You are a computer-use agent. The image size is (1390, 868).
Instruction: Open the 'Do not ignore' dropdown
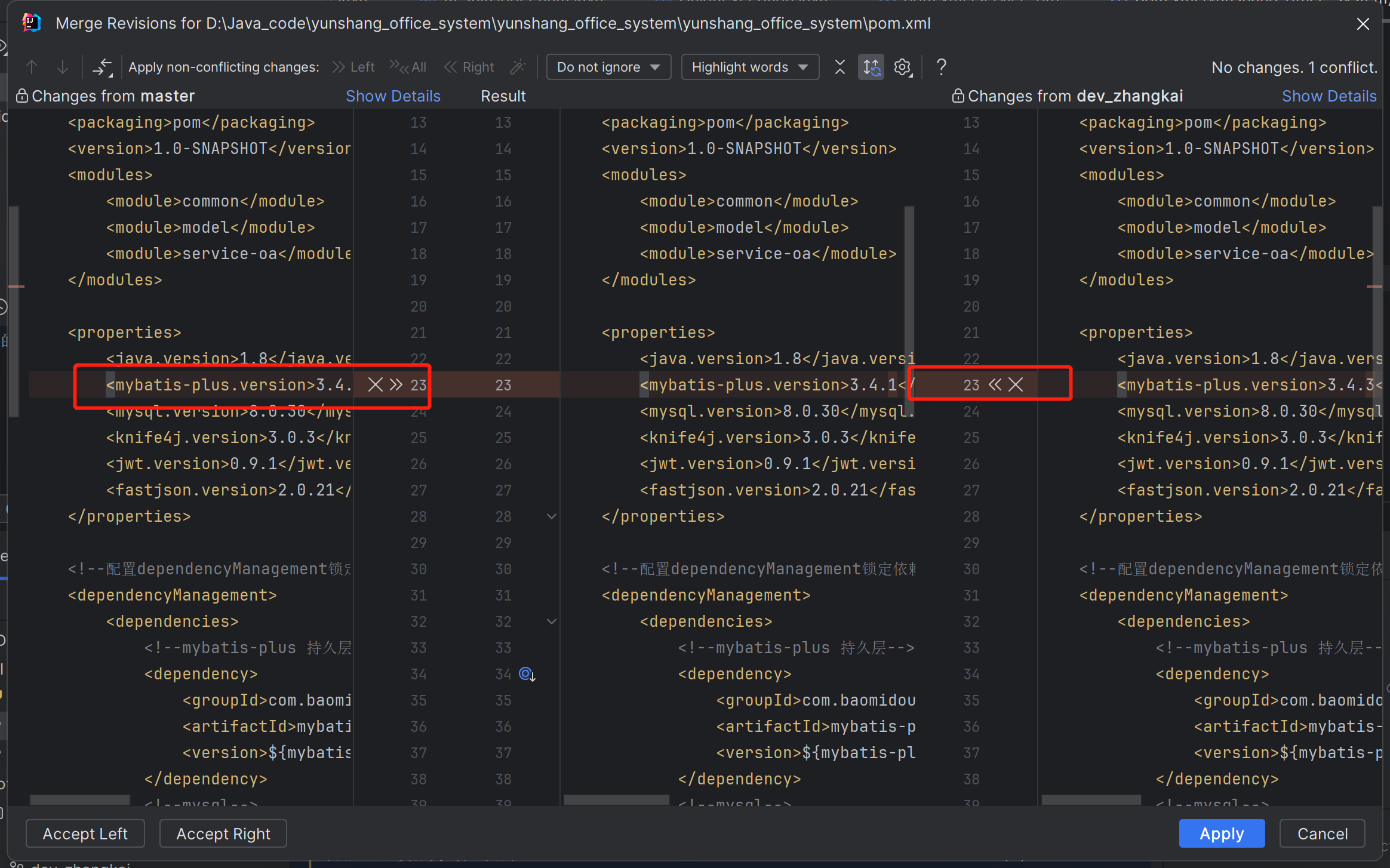pyautogui.click(x=608, y=67)
